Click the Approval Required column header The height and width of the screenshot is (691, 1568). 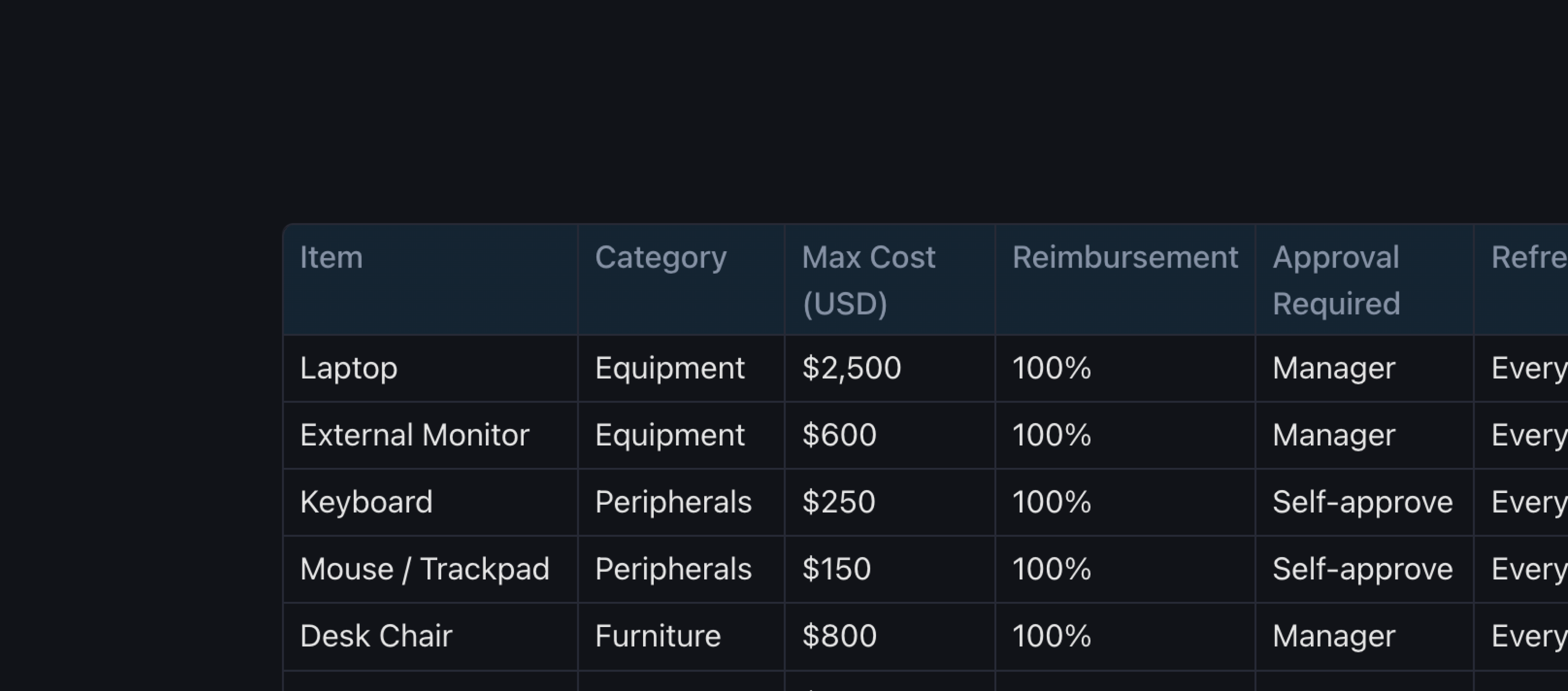[1336, 280]
